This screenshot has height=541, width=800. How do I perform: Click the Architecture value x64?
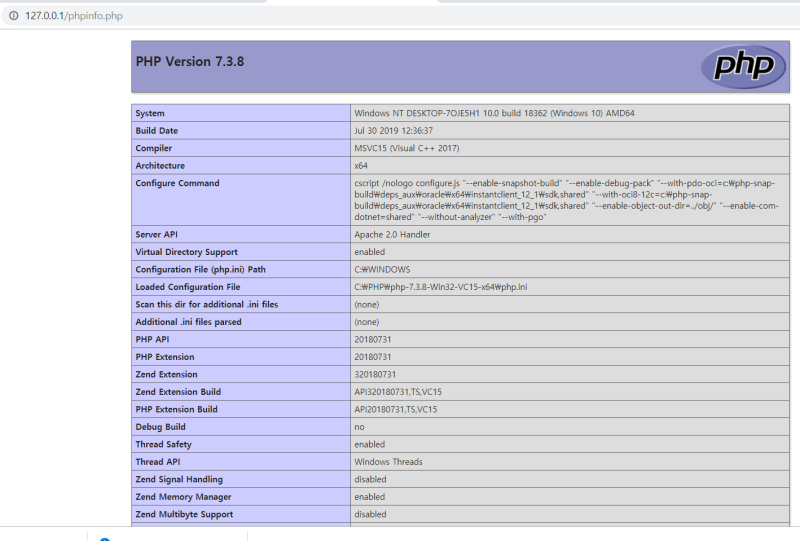click(x=360, y=166)
